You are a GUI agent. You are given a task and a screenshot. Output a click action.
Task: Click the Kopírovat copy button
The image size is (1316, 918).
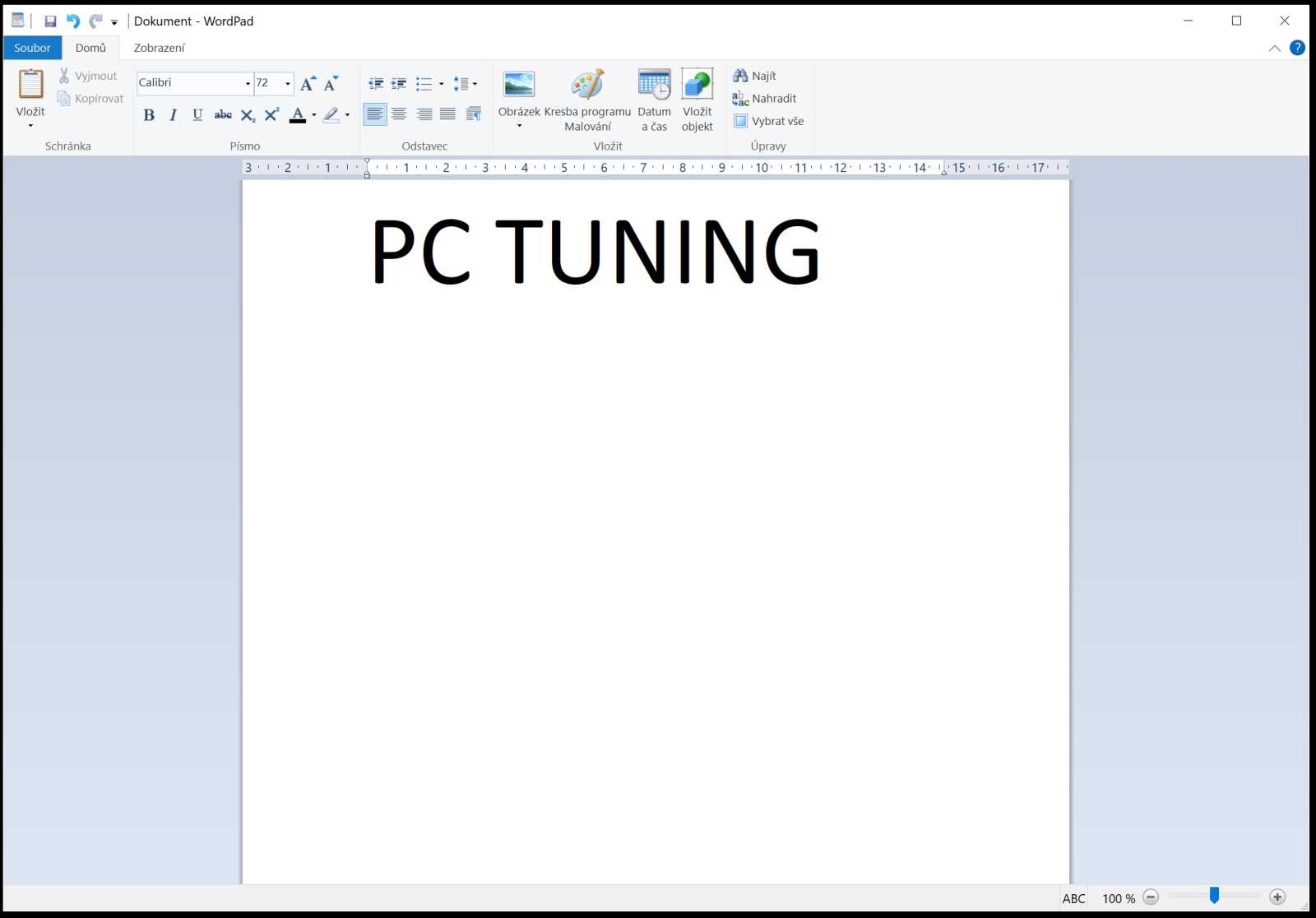click(x=90, y=99)
